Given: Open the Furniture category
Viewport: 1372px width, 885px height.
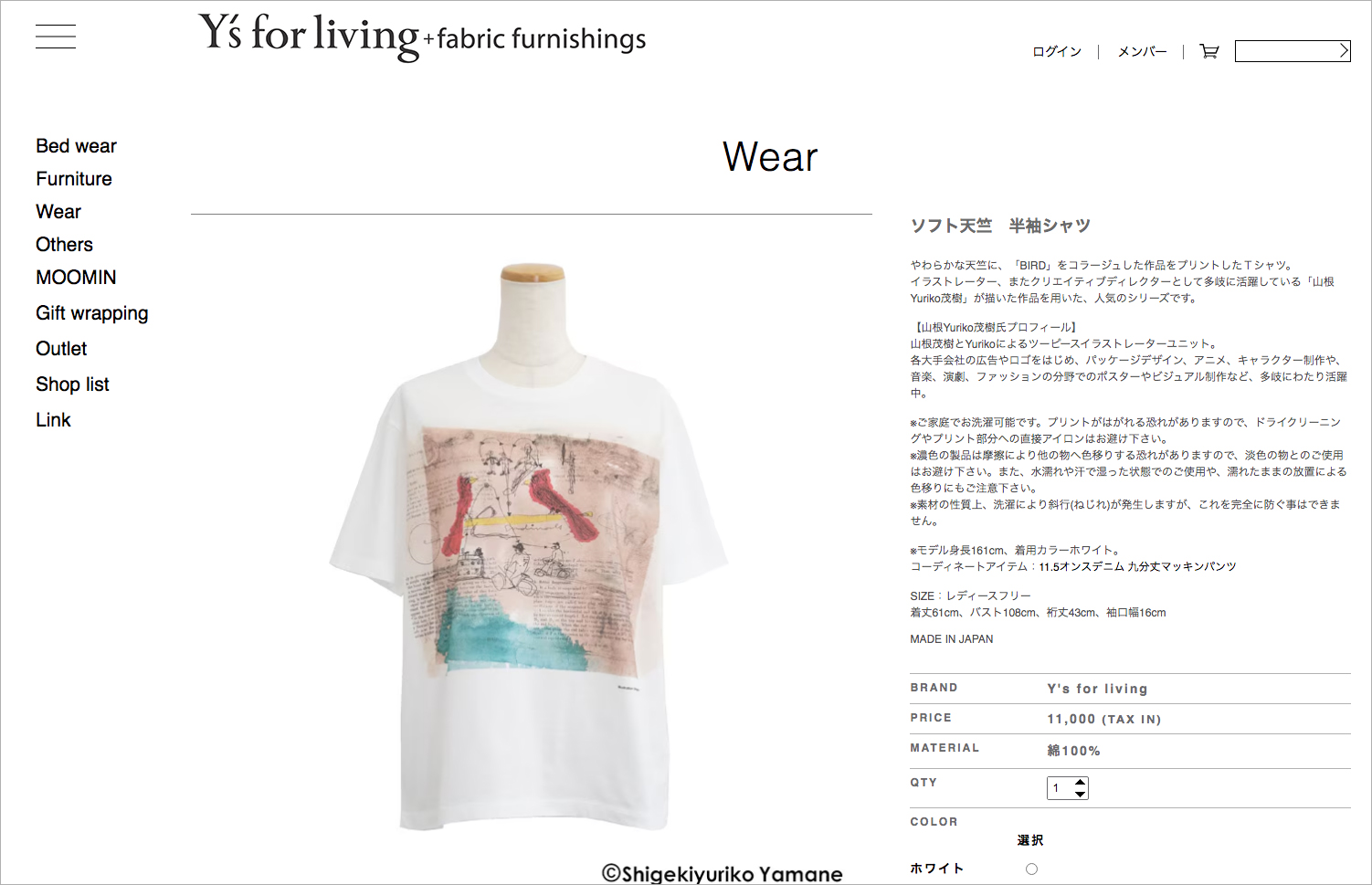Looking at the screenshot, I should point(74,179).
